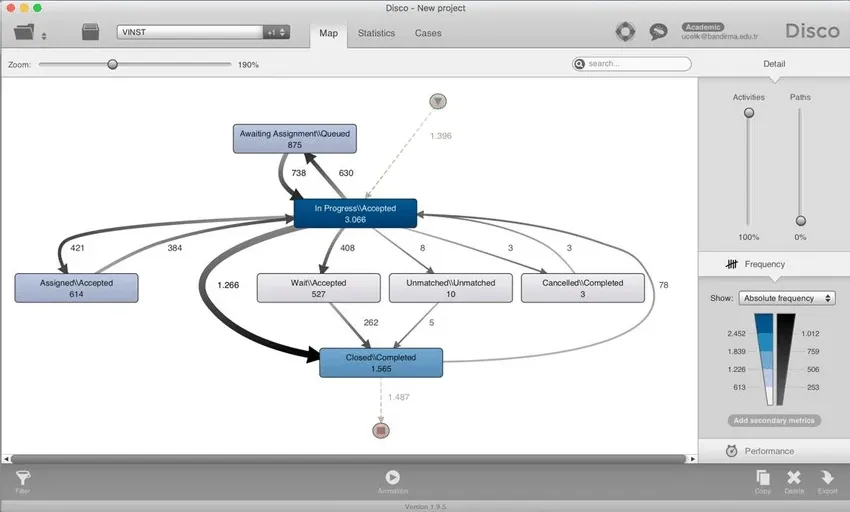Click the Export arrow icon

click(x=827, y=479)
